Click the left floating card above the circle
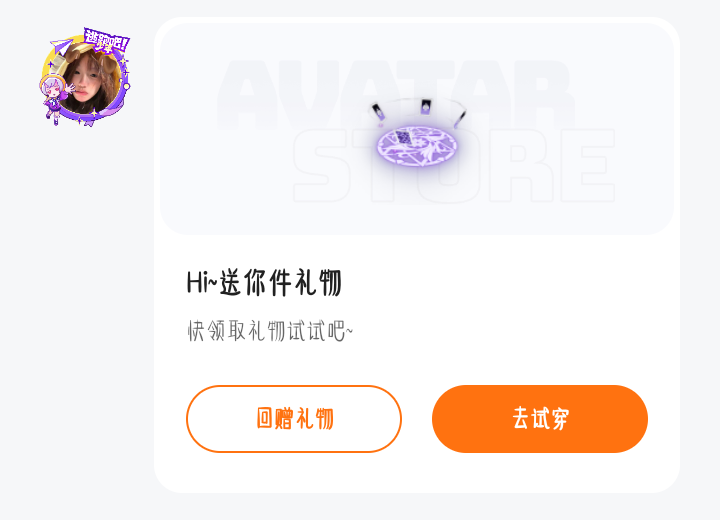 pos(378,111)
